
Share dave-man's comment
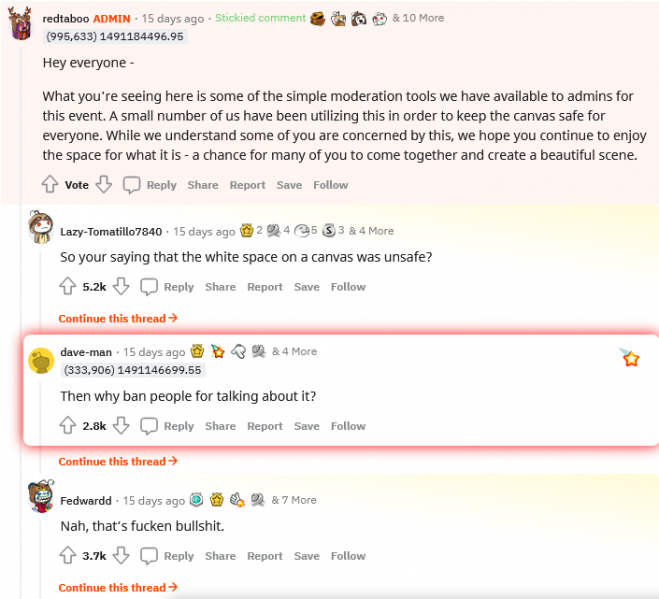pyautogui.click(x=220, y=426)
